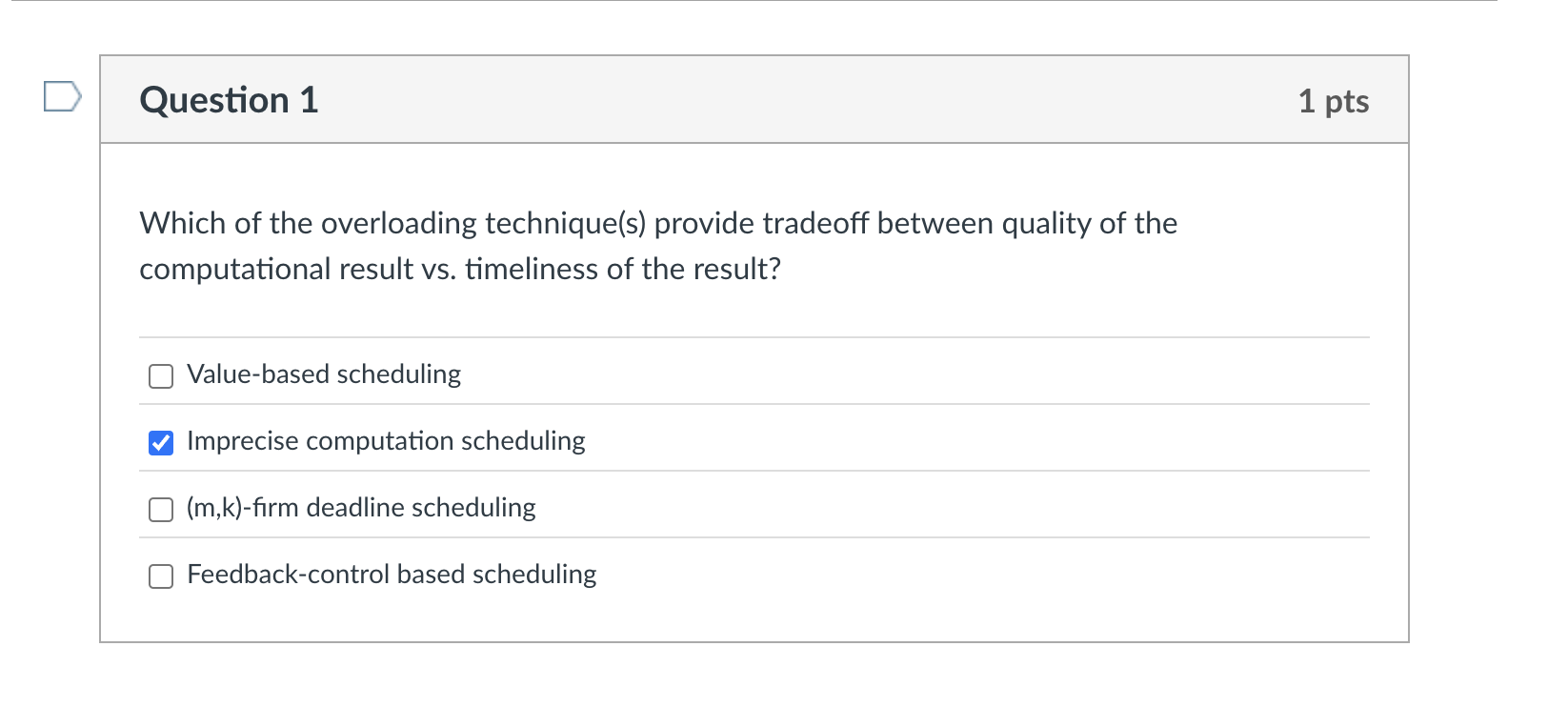Click the Question 1 header bar
The image size is (1568, 707).
[x=753, y=100]
